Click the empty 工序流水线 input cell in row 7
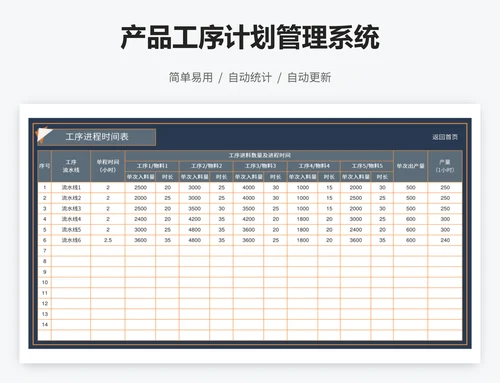Viewport: 500px width, 383px height. 71,251
